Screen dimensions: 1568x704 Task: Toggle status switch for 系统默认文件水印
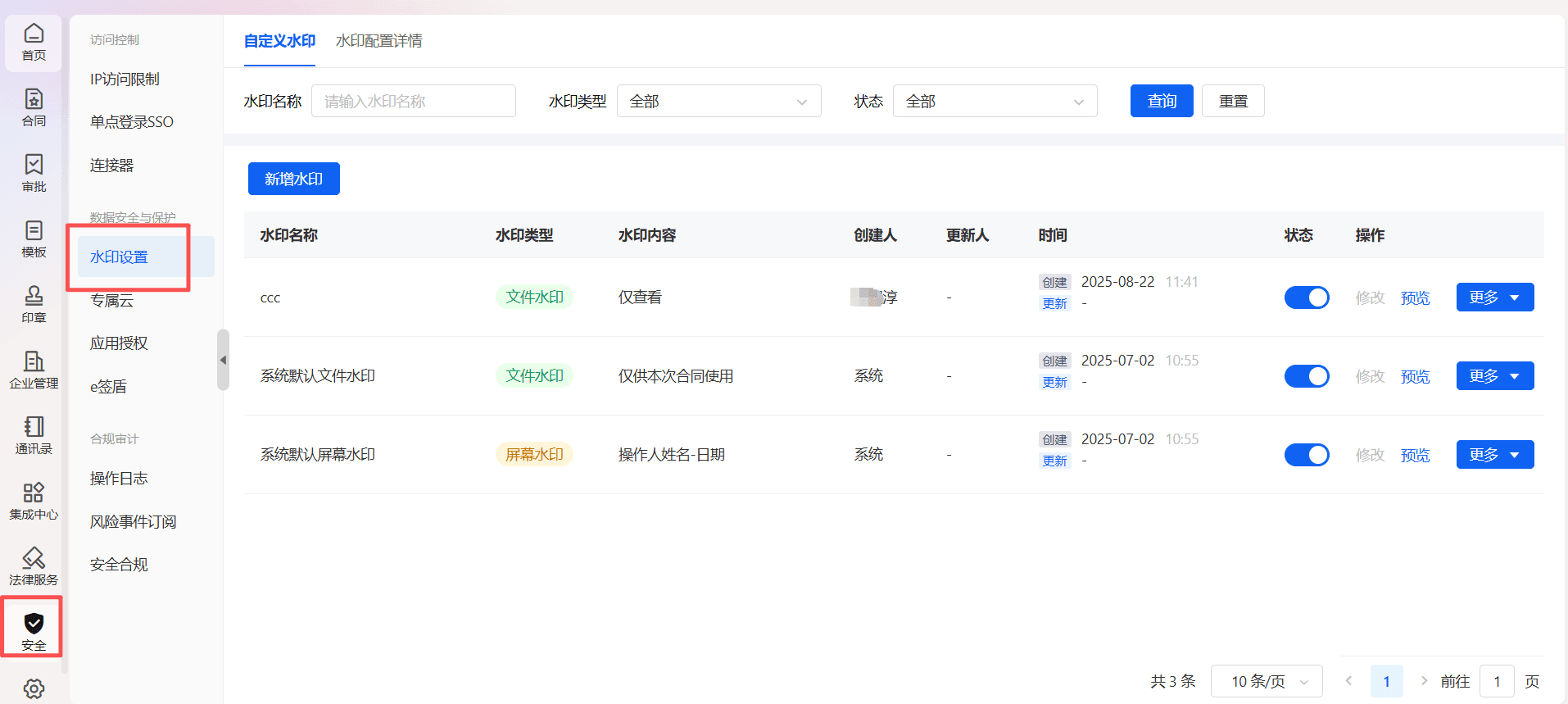click(1307, 376)
